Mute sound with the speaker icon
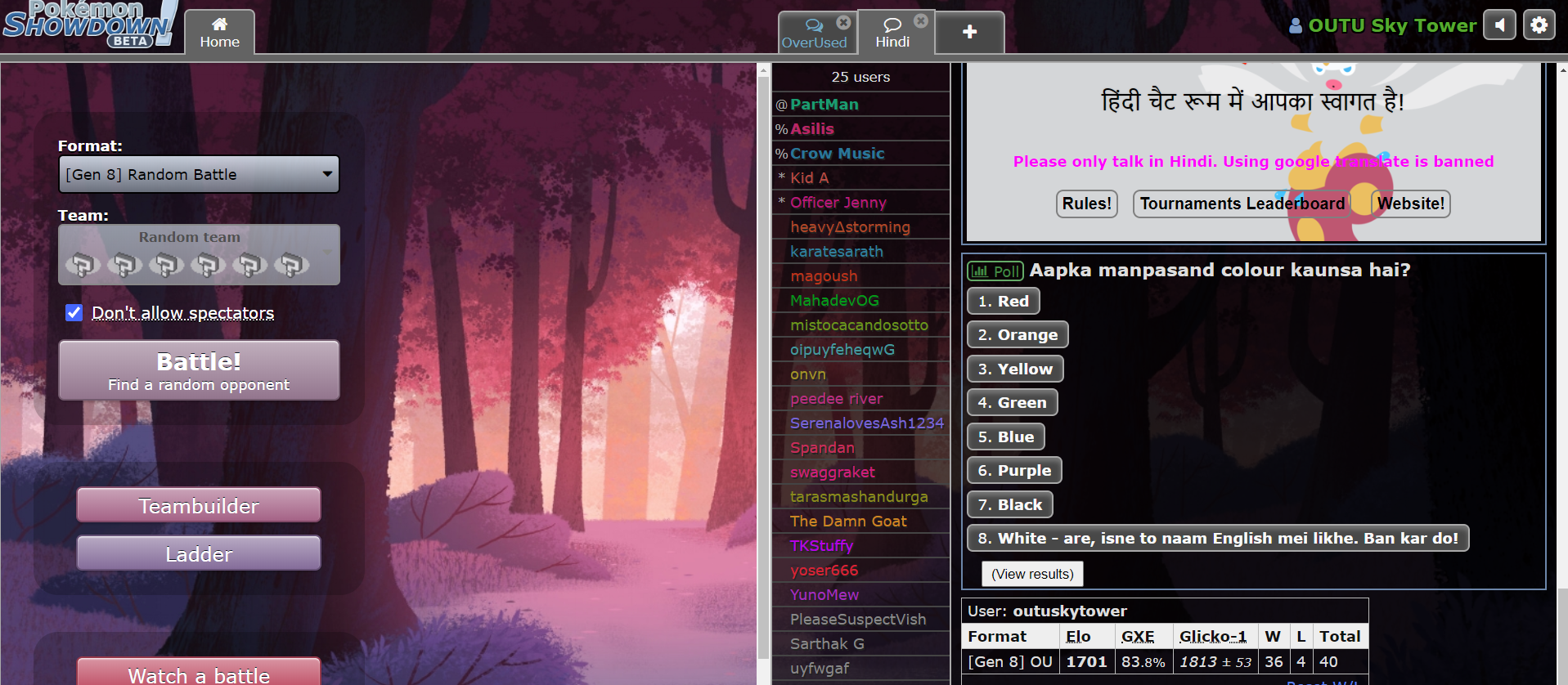The image size is (1568, 685). (x=1499, y=25)
